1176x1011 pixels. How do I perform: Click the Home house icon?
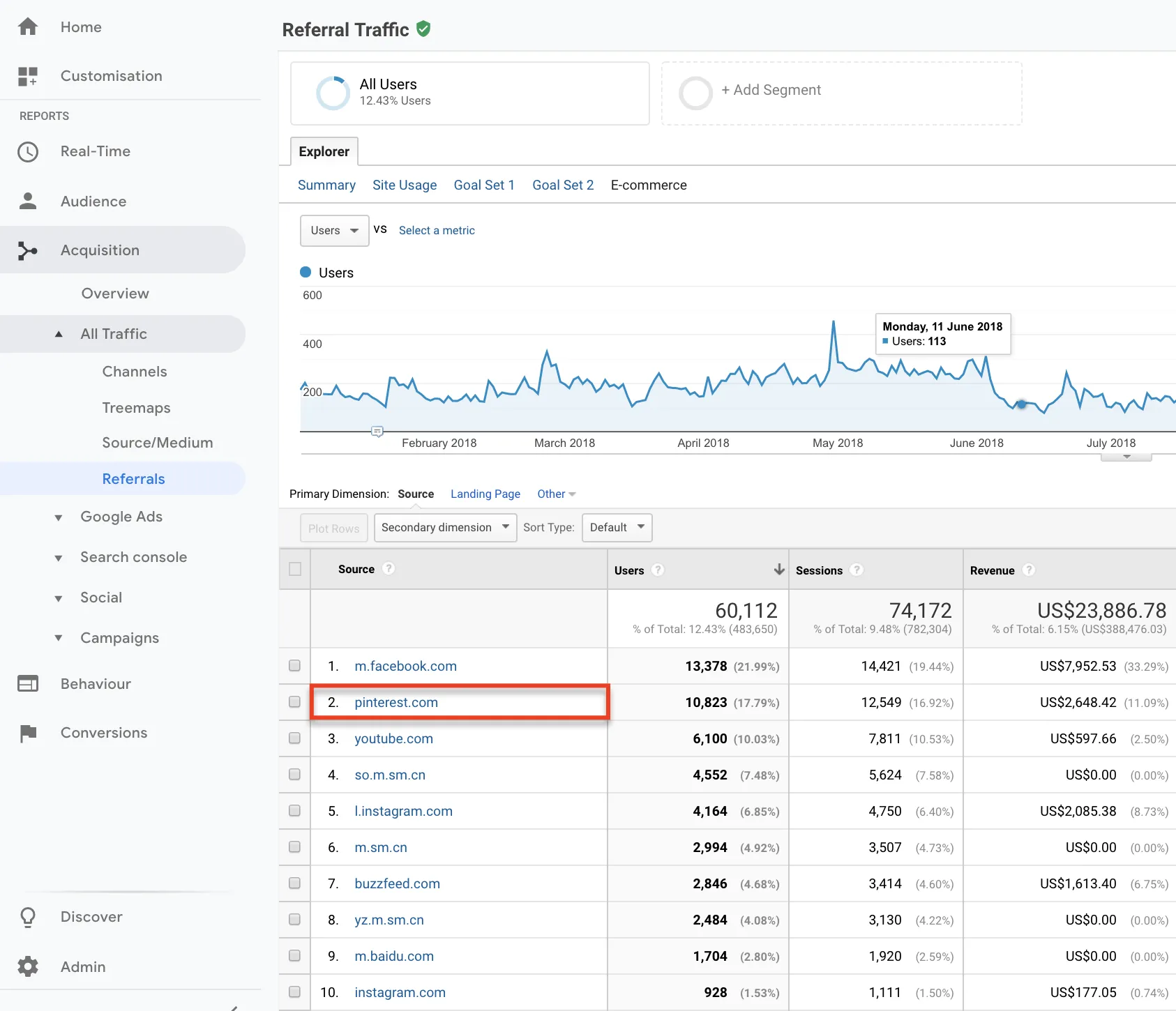pos(28,26)
